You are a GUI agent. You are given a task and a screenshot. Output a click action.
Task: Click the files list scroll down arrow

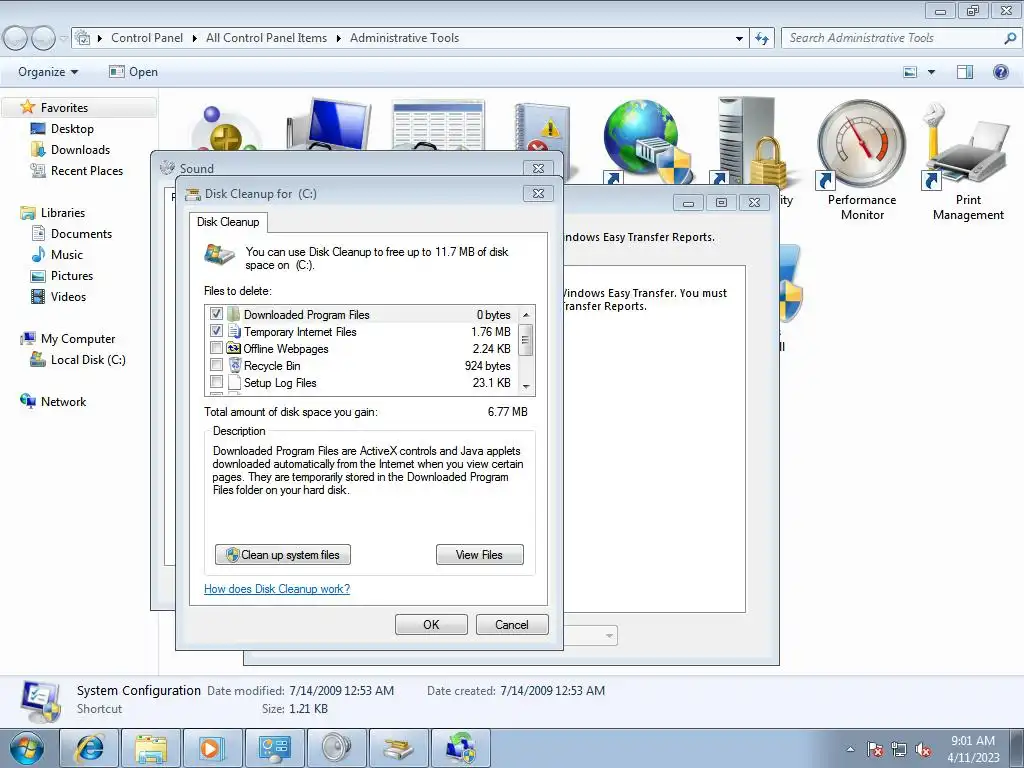click(x=526, y=387)
